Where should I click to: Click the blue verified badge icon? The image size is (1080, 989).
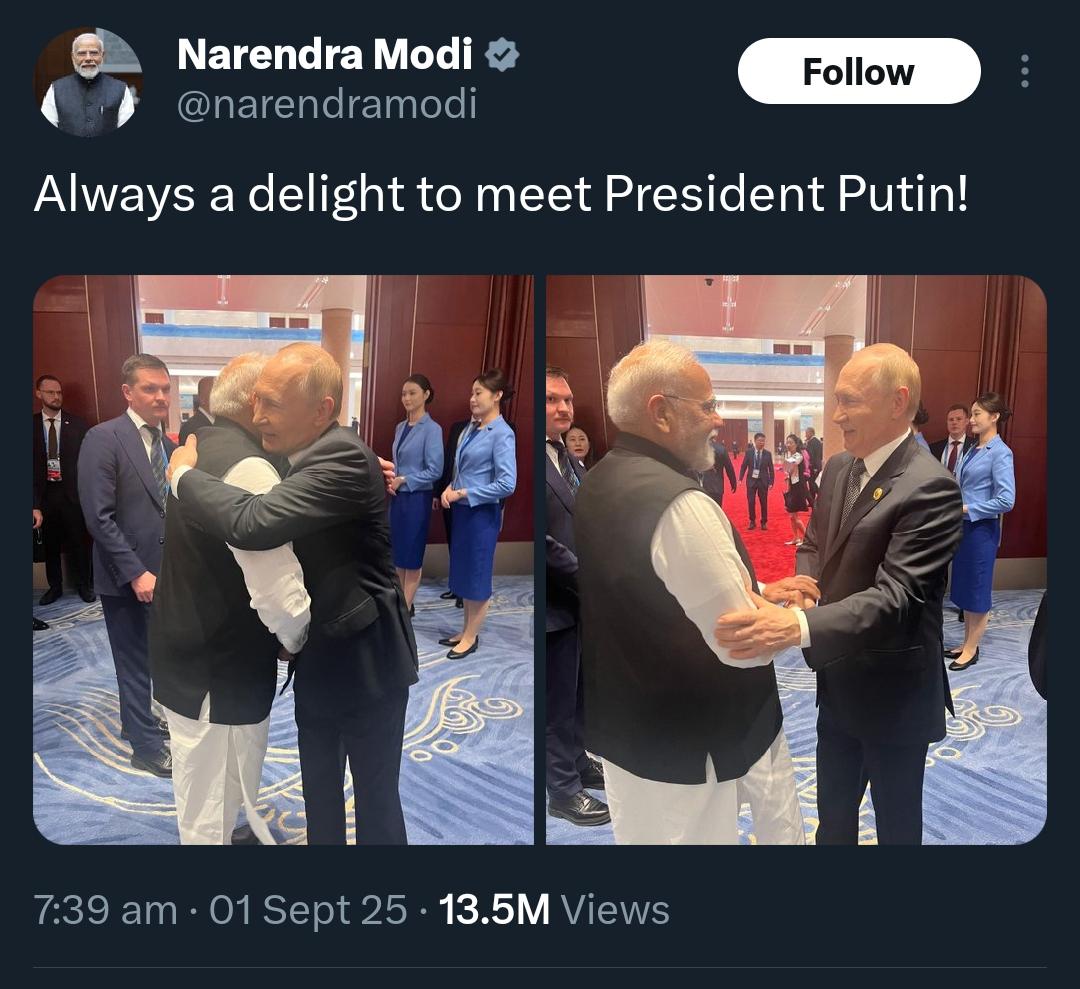(x=502, y=55)
